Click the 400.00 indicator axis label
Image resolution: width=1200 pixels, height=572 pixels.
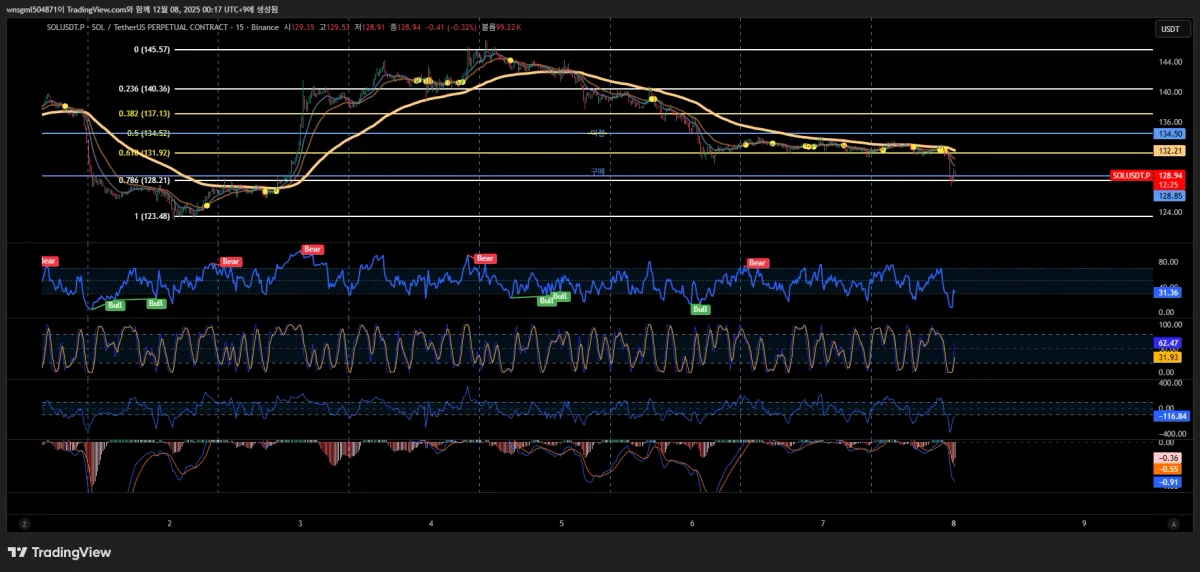pyautogui.click(x=1170, y=383)
